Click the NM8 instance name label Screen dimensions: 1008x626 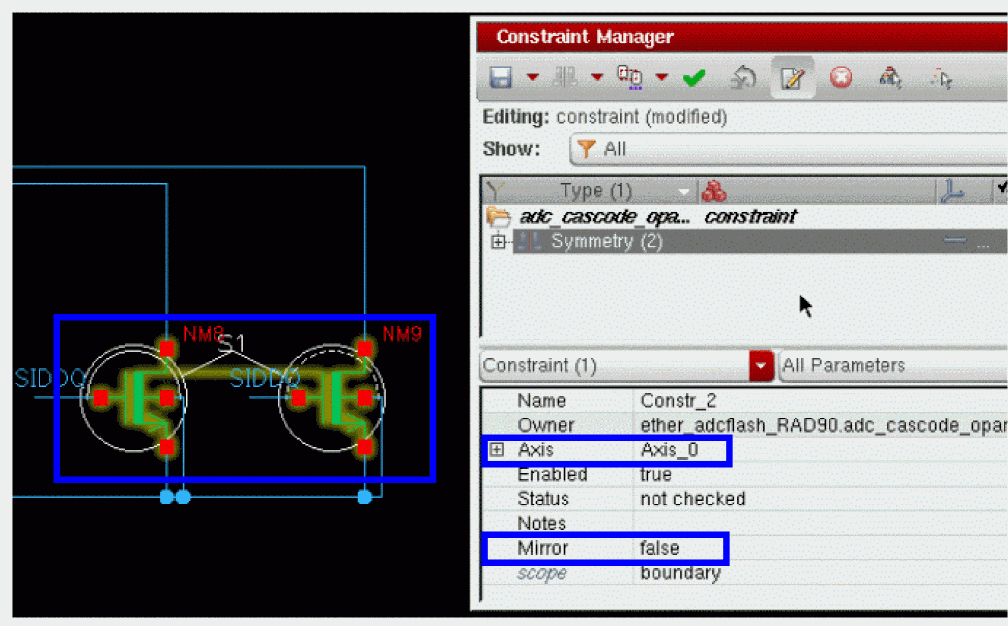tap(203, 334)
